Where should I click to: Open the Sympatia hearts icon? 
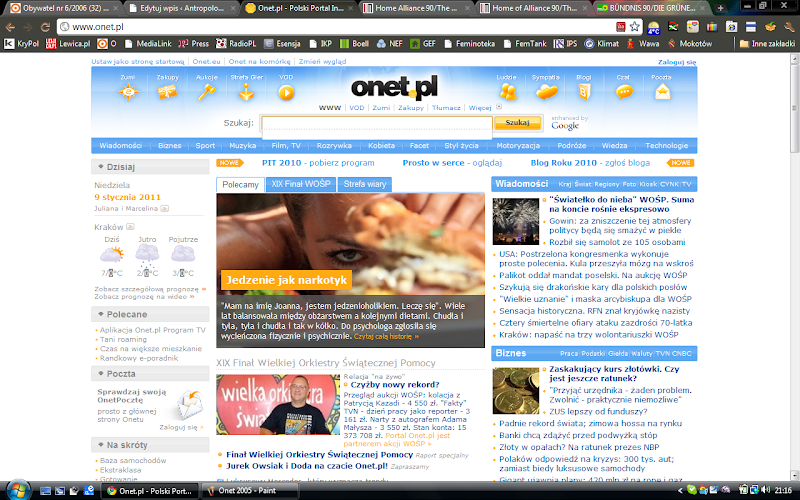pyautogui.click(x=546, y=92)
